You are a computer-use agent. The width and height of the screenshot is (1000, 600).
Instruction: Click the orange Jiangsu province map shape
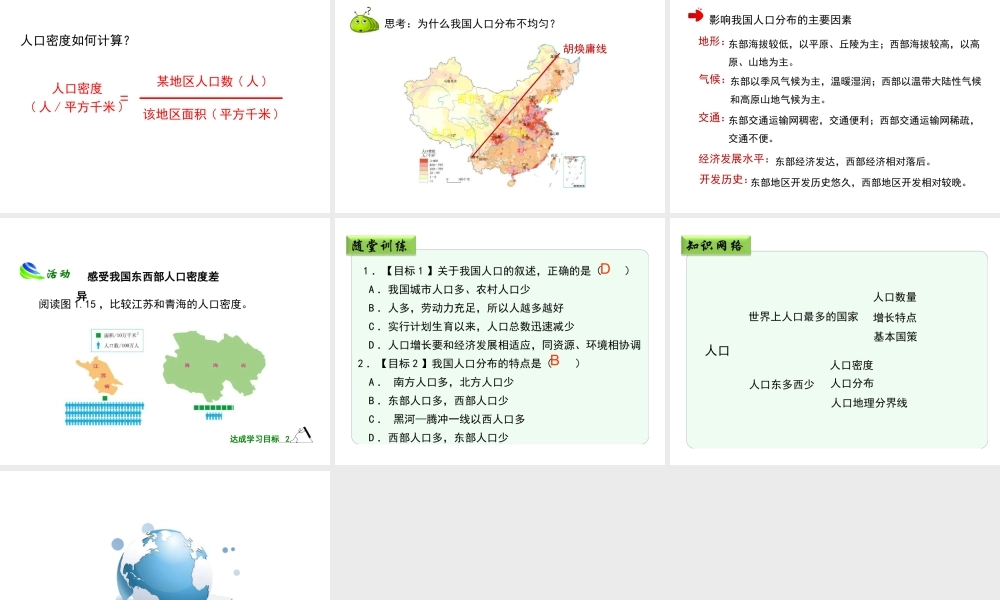[x=99, y=376]
